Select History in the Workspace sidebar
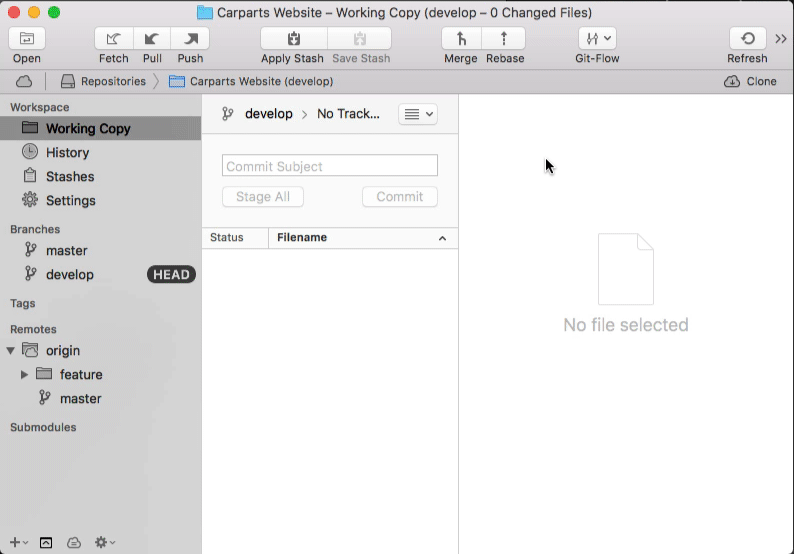 coord(67,152)
